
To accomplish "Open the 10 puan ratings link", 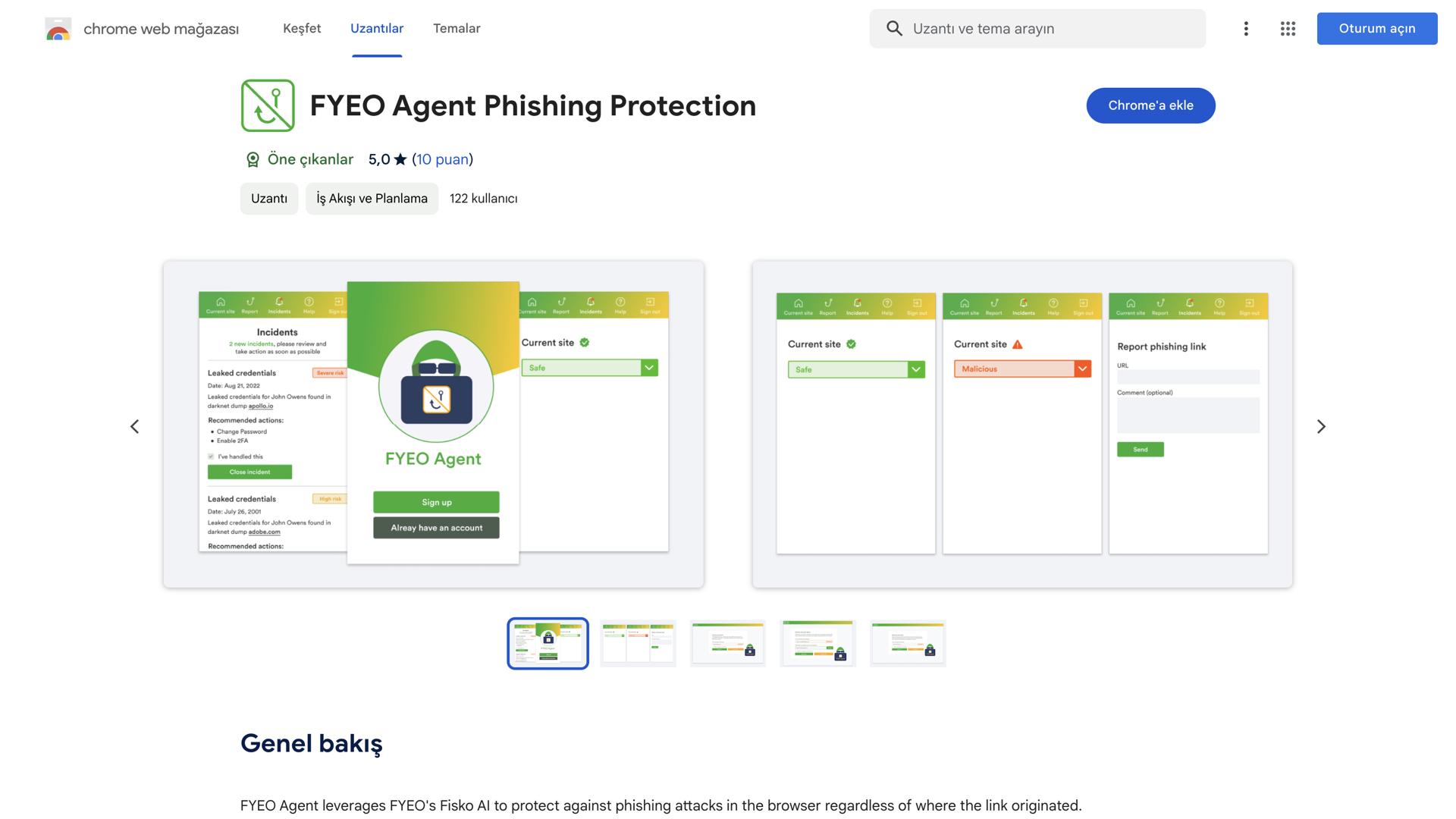I will coord(442,159).
